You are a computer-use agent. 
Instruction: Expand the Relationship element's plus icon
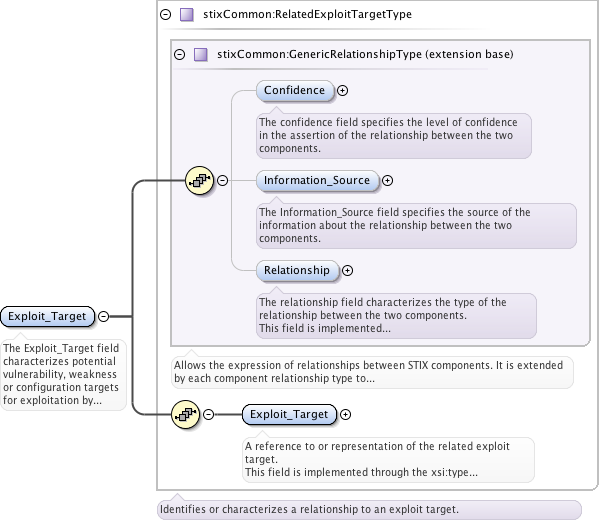click(348, 270)
